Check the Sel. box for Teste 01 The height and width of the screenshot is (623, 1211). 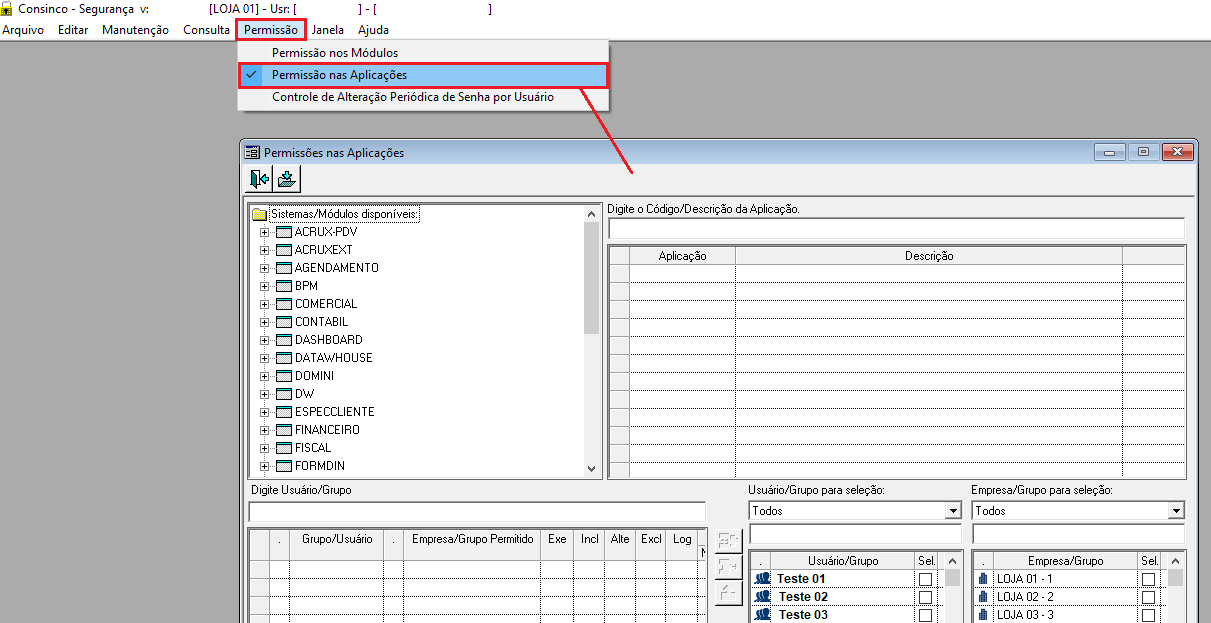click(x=925, y=579)
